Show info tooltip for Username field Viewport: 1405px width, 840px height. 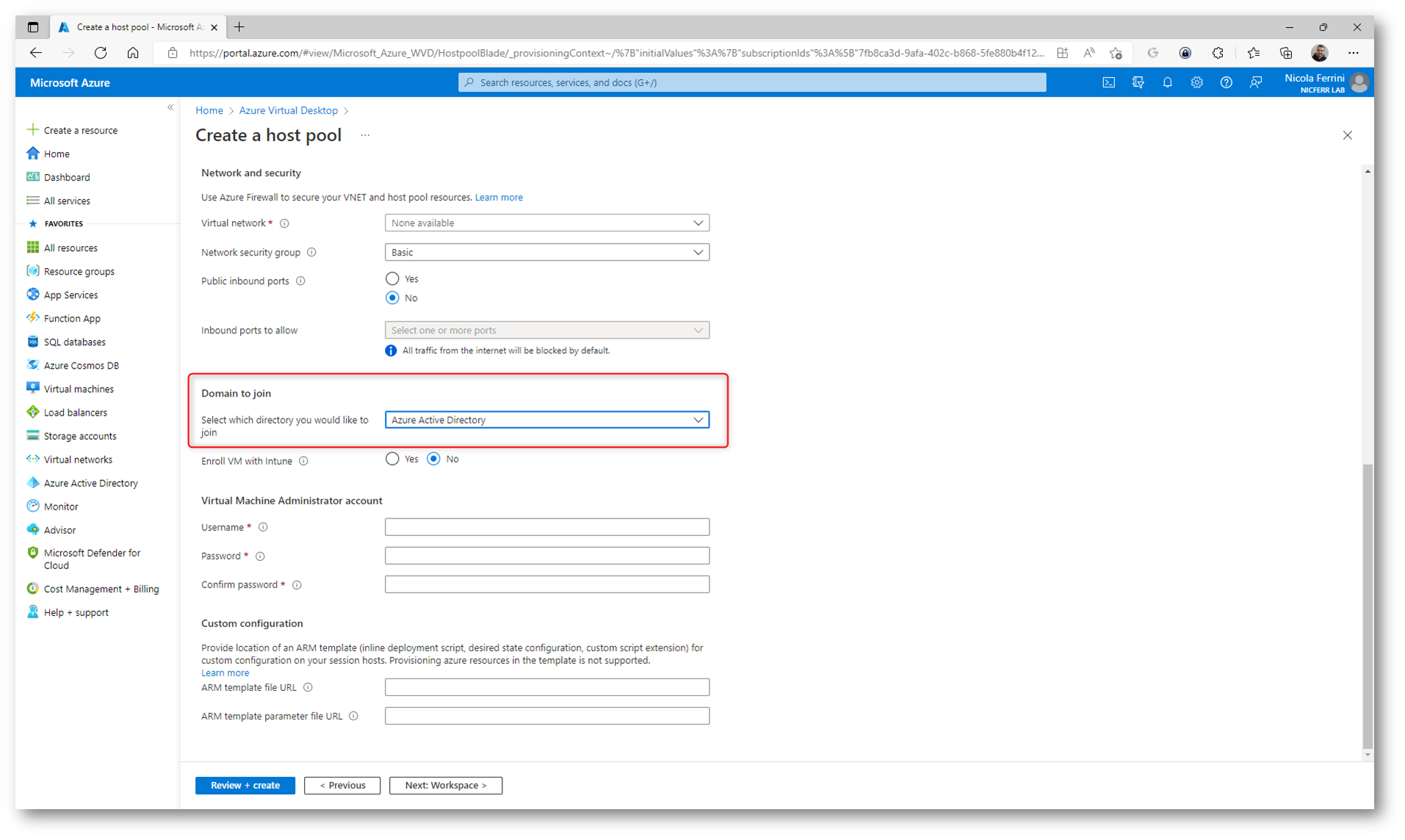(x=263, y=527)
